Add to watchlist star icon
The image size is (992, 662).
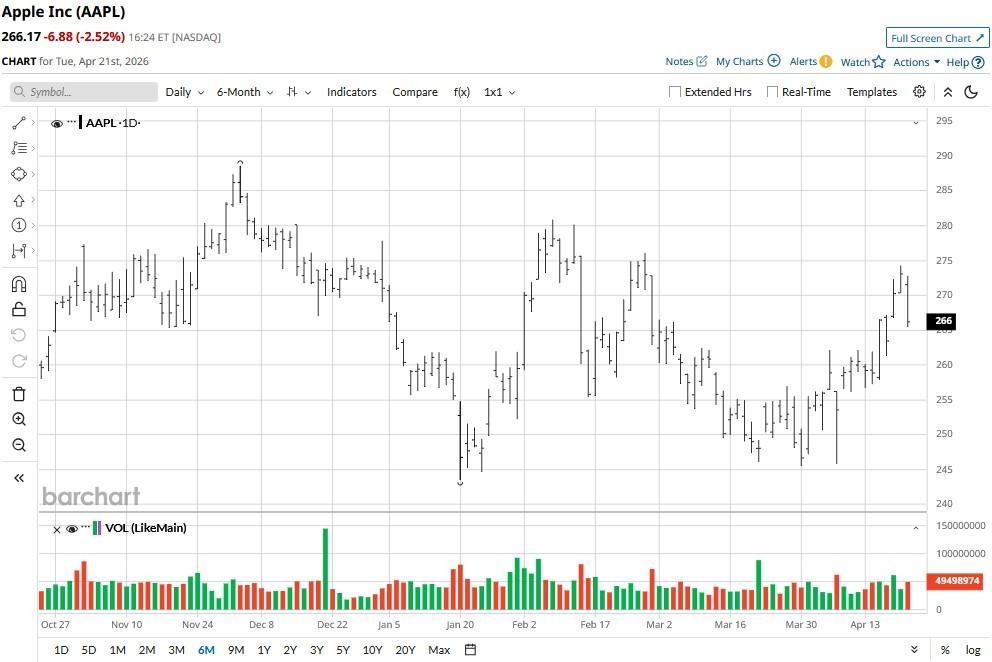click(879, 62)
